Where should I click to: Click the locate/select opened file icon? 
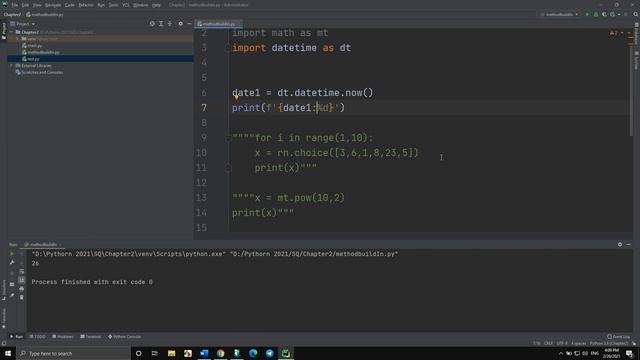click(x=152, y=24)
